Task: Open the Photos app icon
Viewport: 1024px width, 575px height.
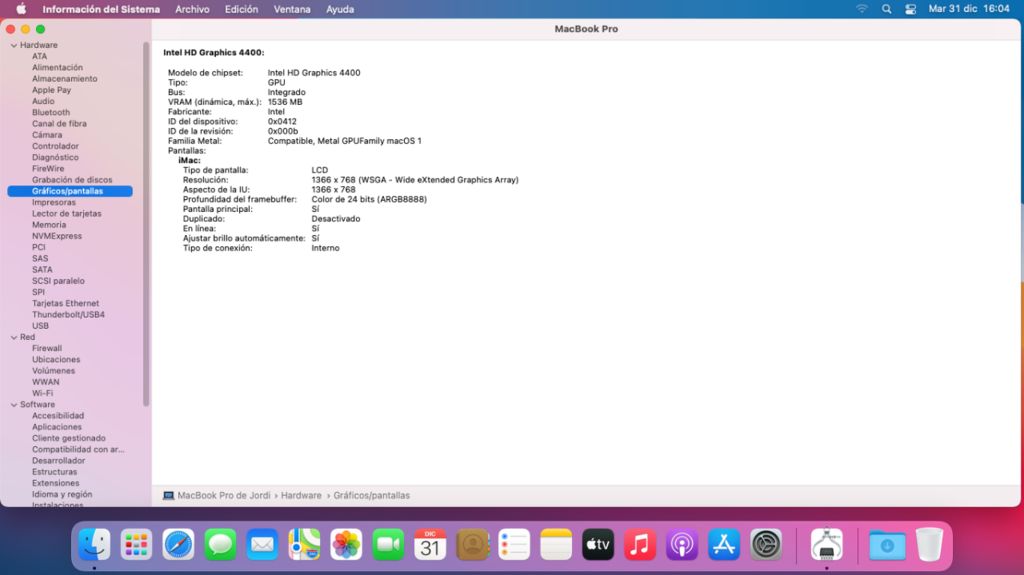Action: coord(346,545)
